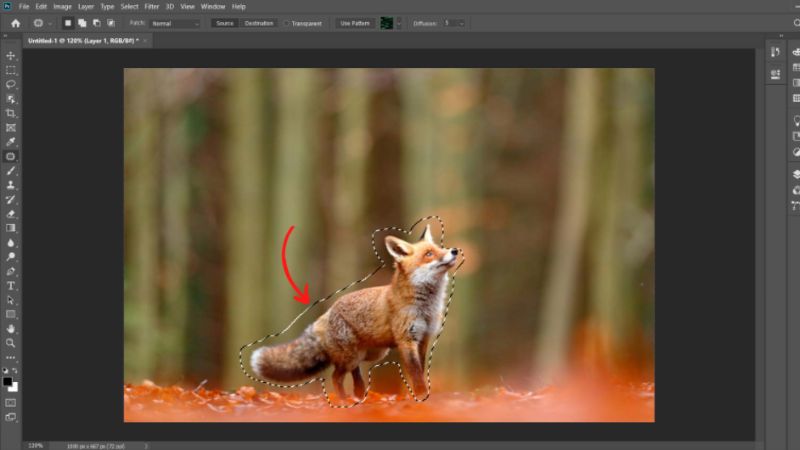Open the History panel icon

[775, 52]
